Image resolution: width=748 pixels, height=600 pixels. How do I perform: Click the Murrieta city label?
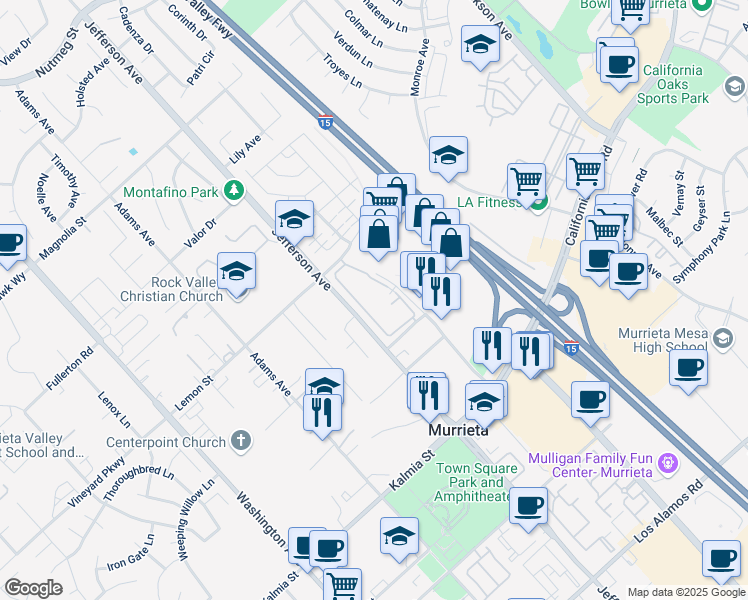(x=458, y=430)
